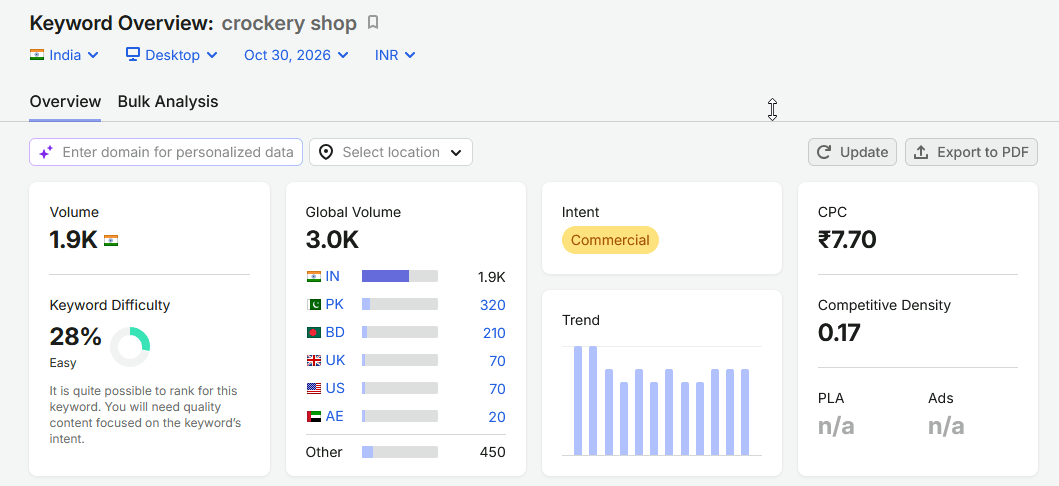Click the UAE flag in Global Volume list
The image size is (1059, 486).
tap(313, 416)
